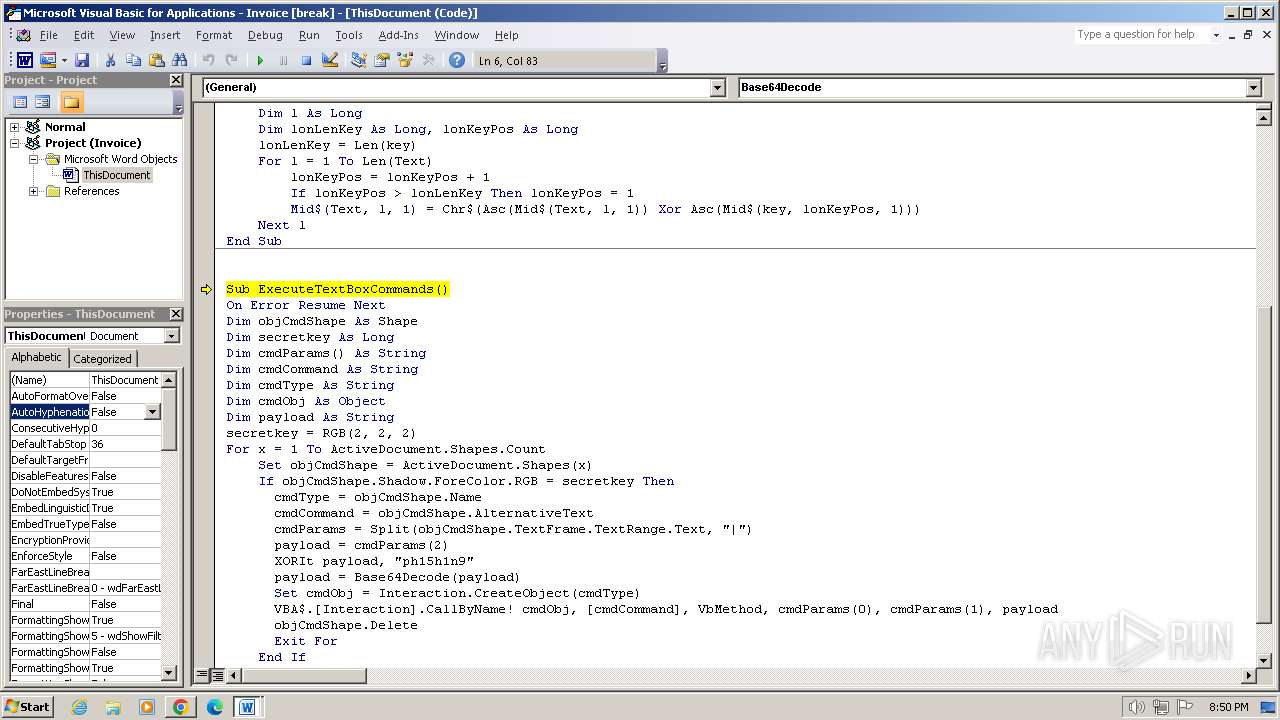Click the volume speaker icon in tray
1280x720 pixels.
click(x=1136, y=707)
